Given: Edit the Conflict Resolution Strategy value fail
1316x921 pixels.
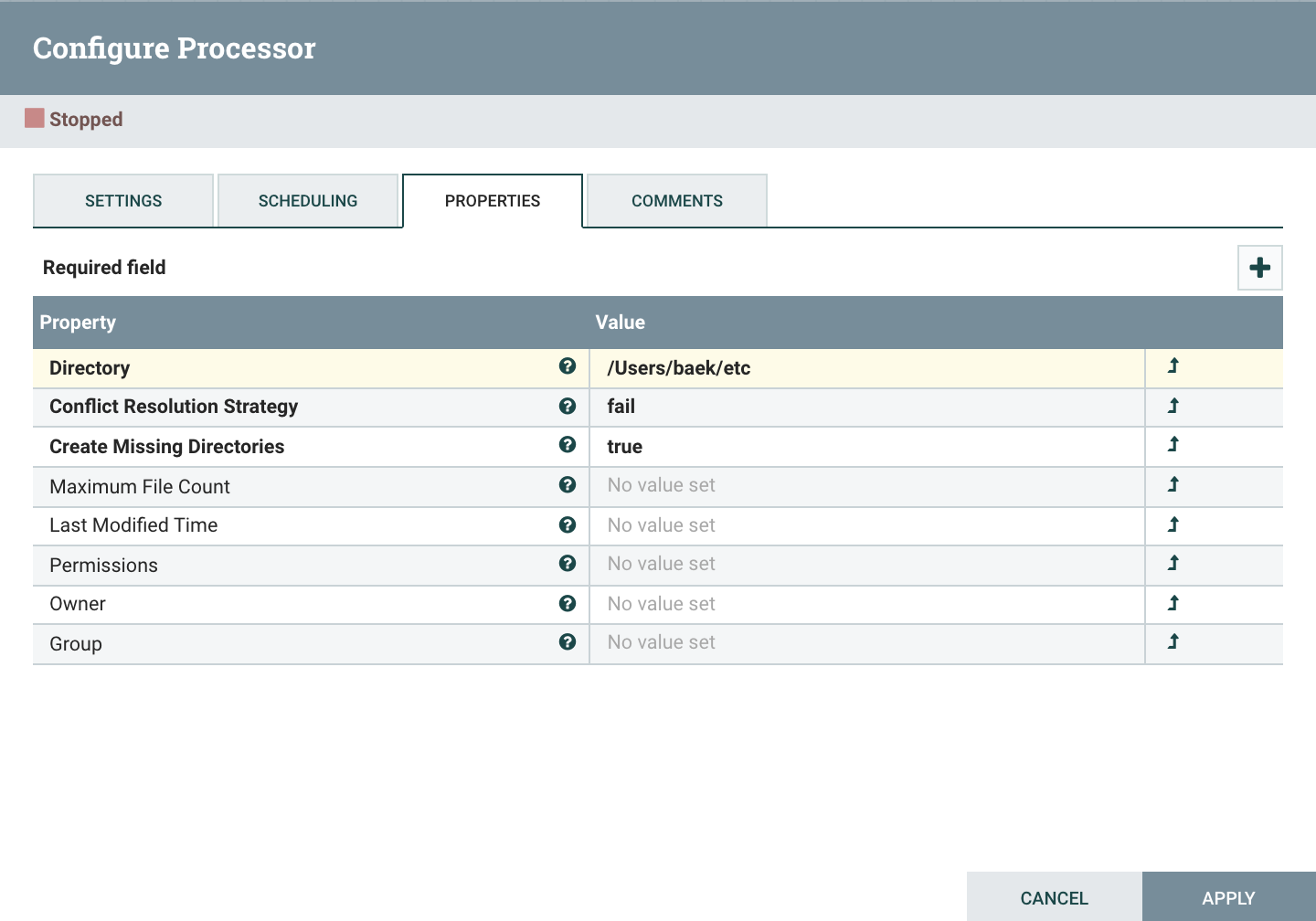Looking at the screenshot, I should coord(867,408).
